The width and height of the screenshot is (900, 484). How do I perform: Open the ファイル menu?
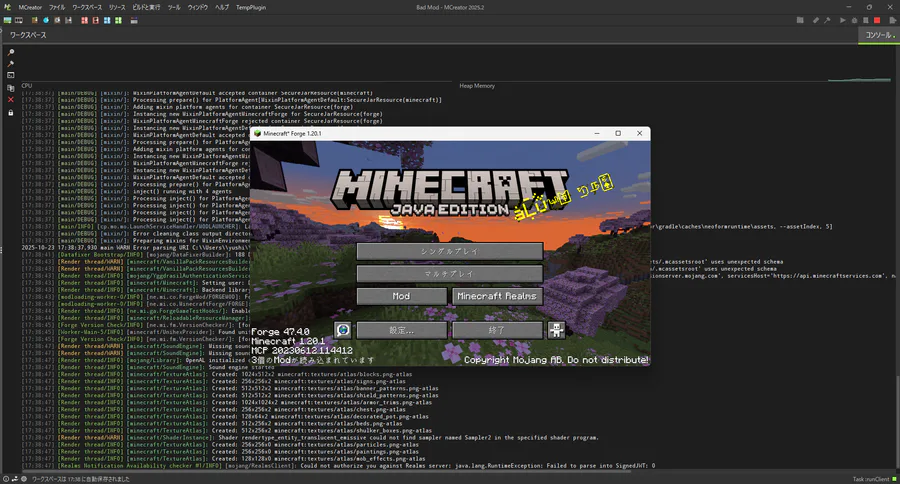[57, 7]
